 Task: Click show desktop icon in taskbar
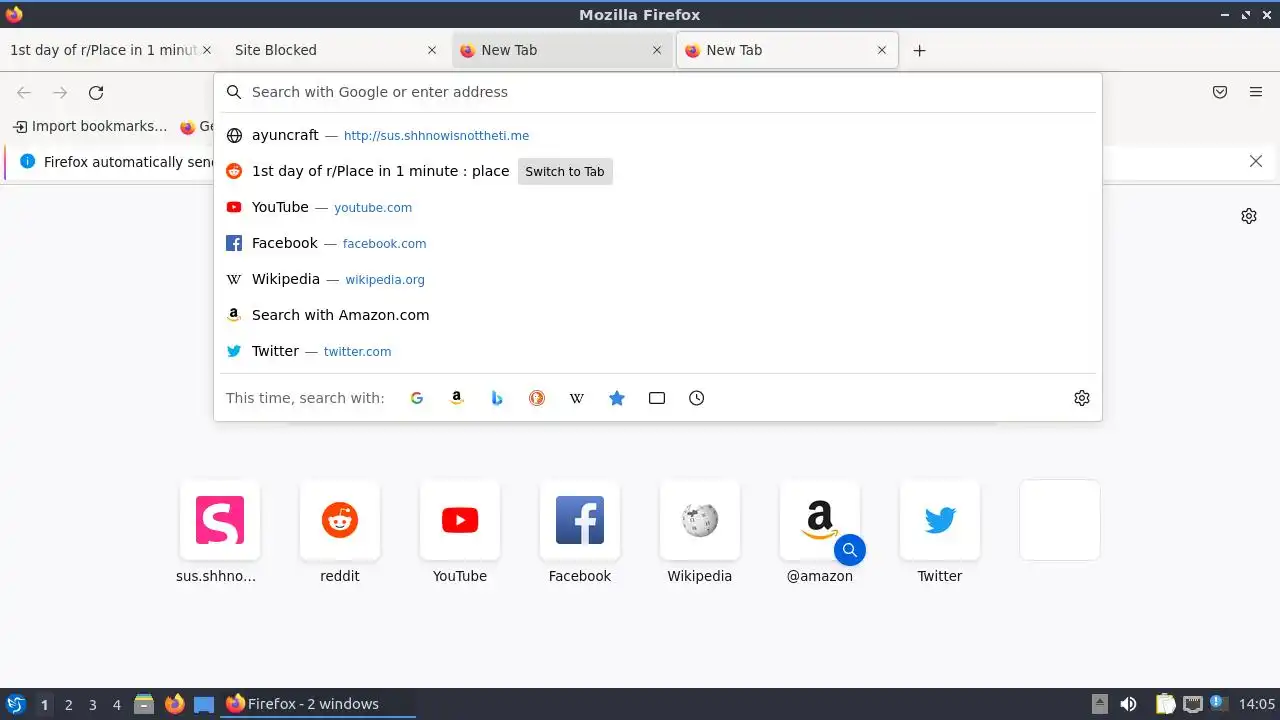[x=204, y=704]
